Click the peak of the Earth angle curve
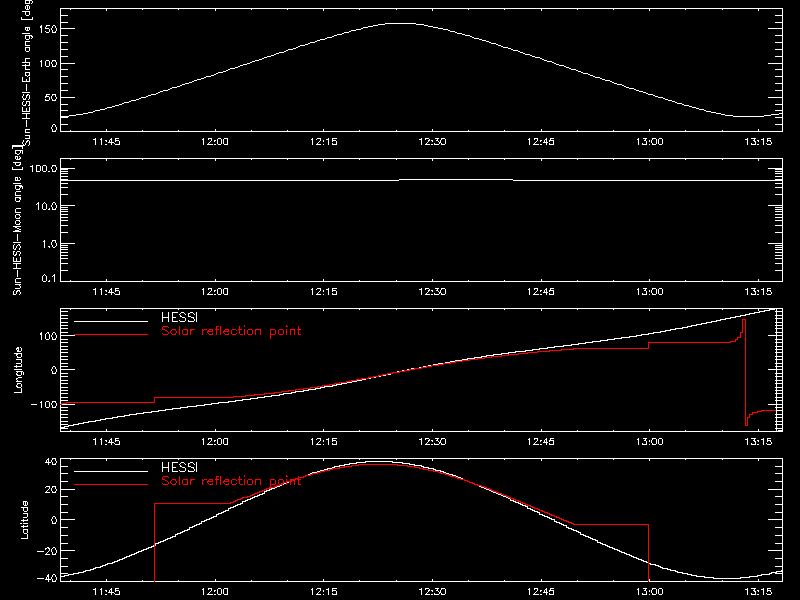The image size is (800, 600). click(x=401, y=23)
